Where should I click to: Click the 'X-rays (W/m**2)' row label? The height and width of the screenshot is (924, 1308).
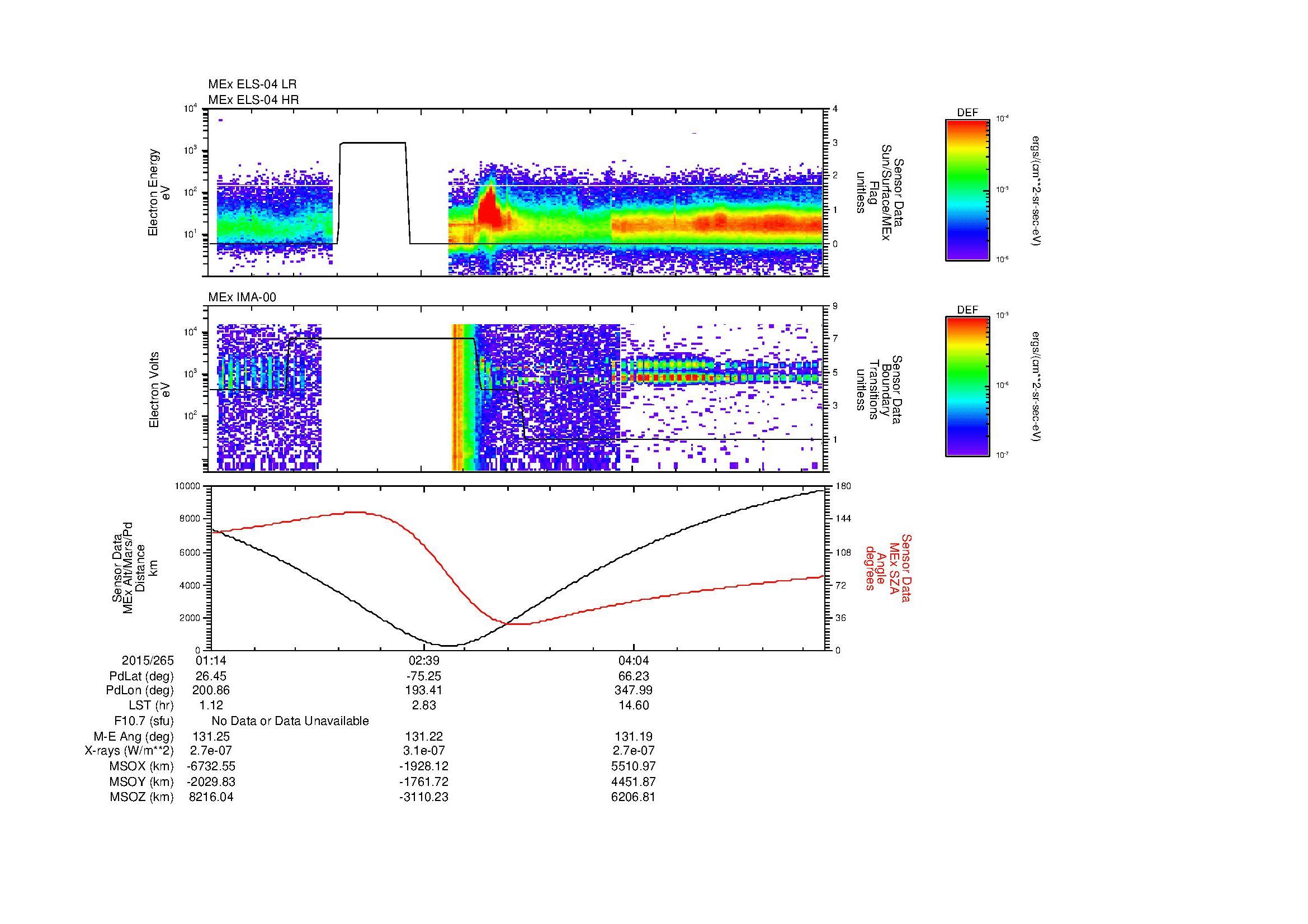[x=129, y=751]
